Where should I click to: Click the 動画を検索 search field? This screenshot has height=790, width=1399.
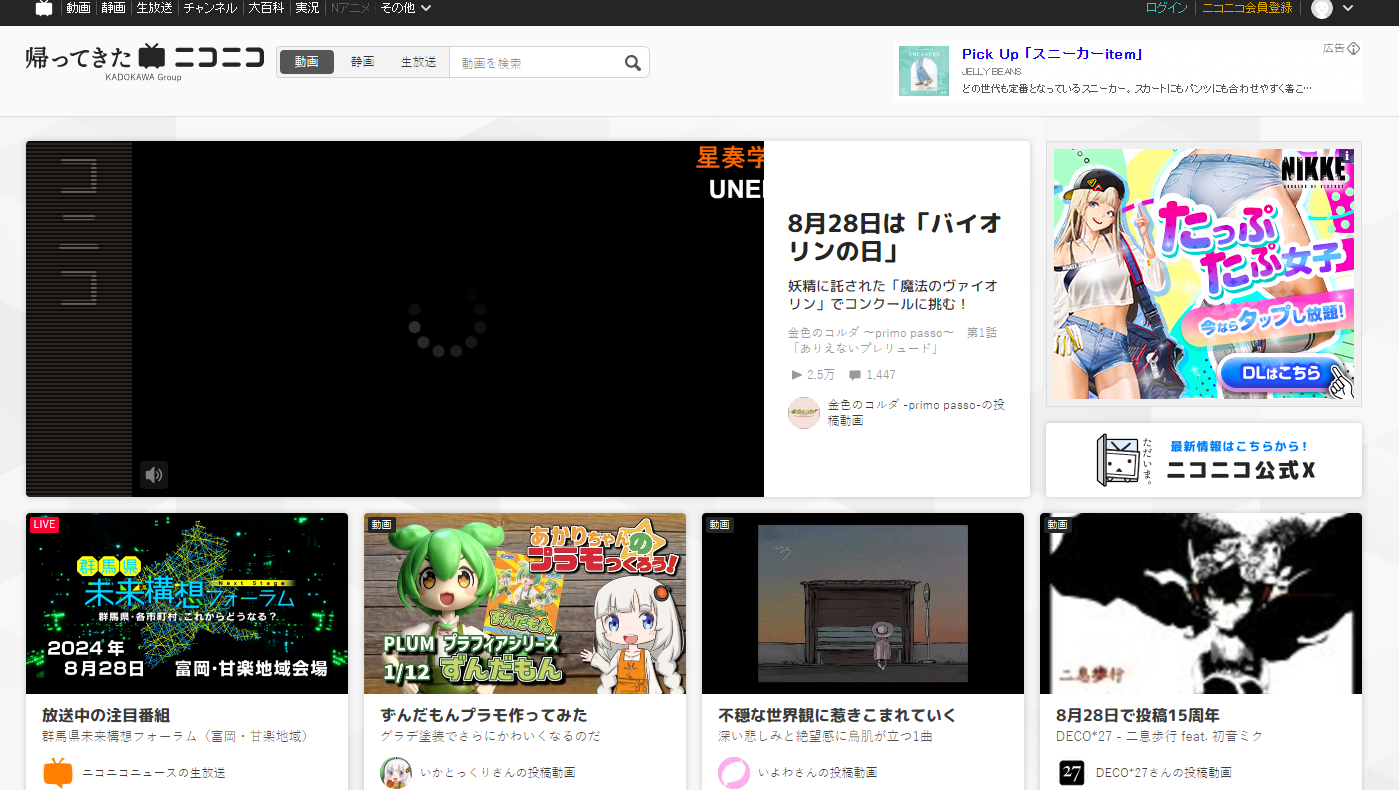tap(535, 63)
